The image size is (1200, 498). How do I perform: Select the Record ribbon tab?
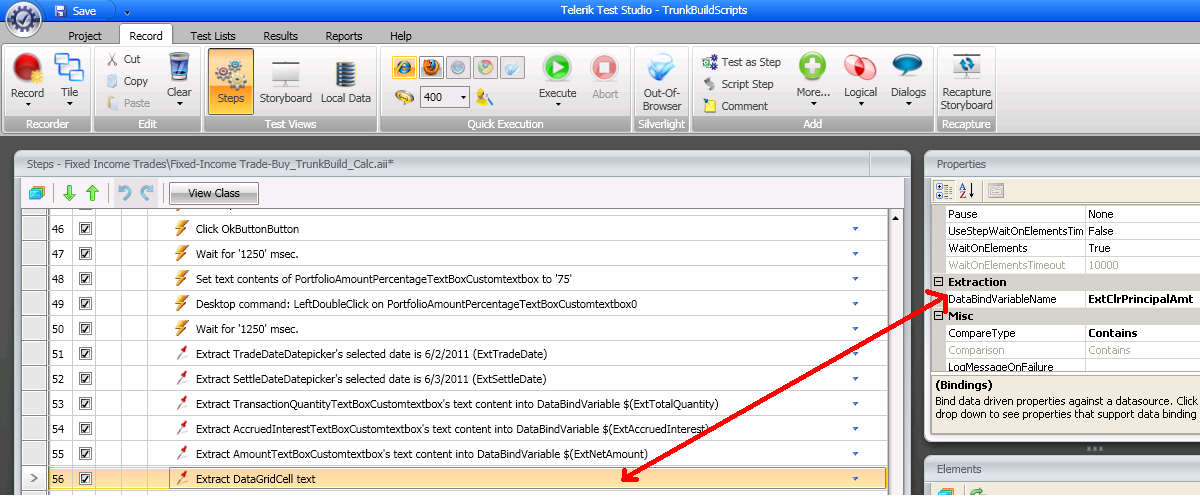[146, 36]
